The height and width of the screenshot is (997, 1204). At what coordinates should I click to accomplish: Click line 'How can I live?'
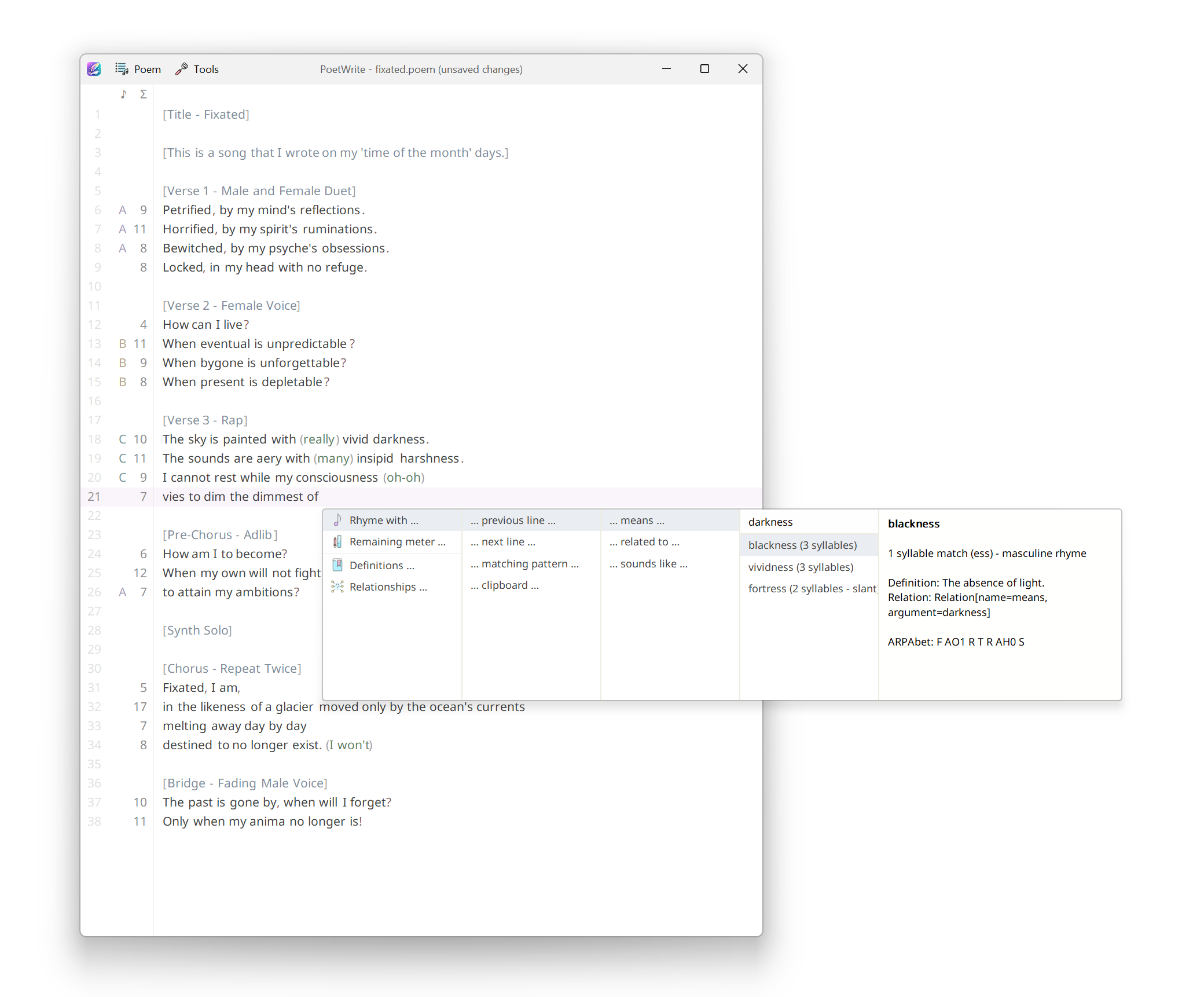point(206,325)
